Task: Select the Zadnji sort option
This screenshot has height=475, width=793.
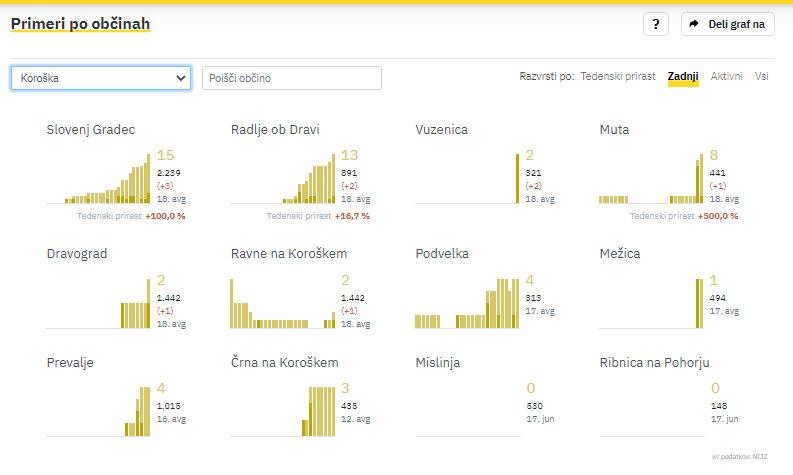Action: pos(683,76)
